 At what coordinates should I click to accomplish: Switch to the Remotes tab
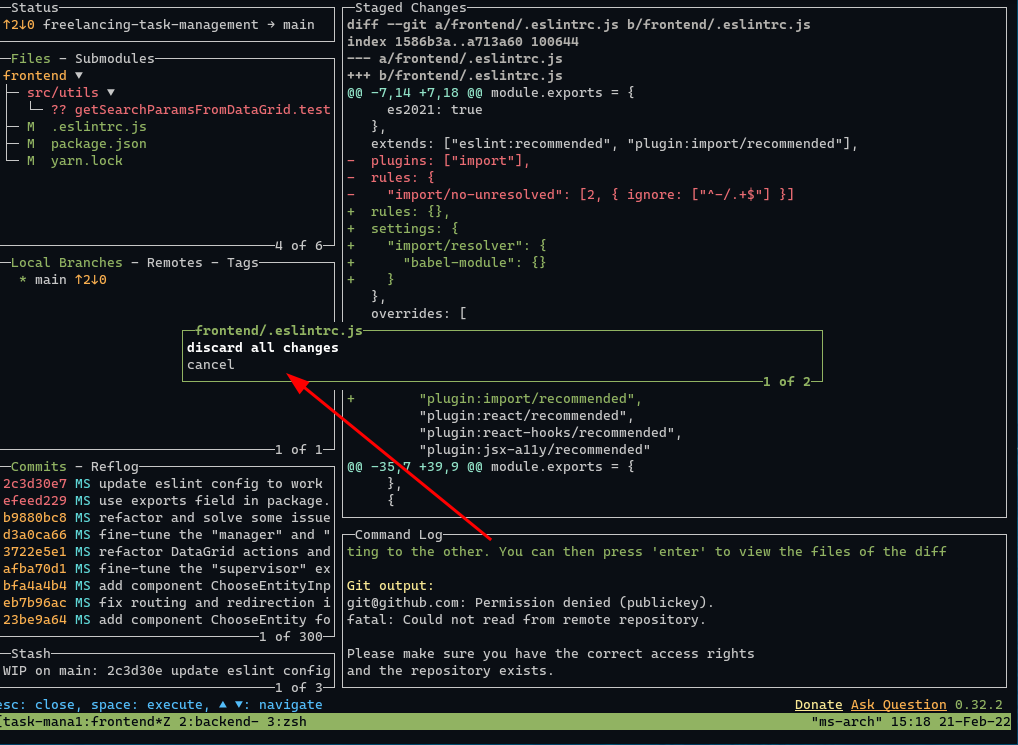tap(175, 263)
